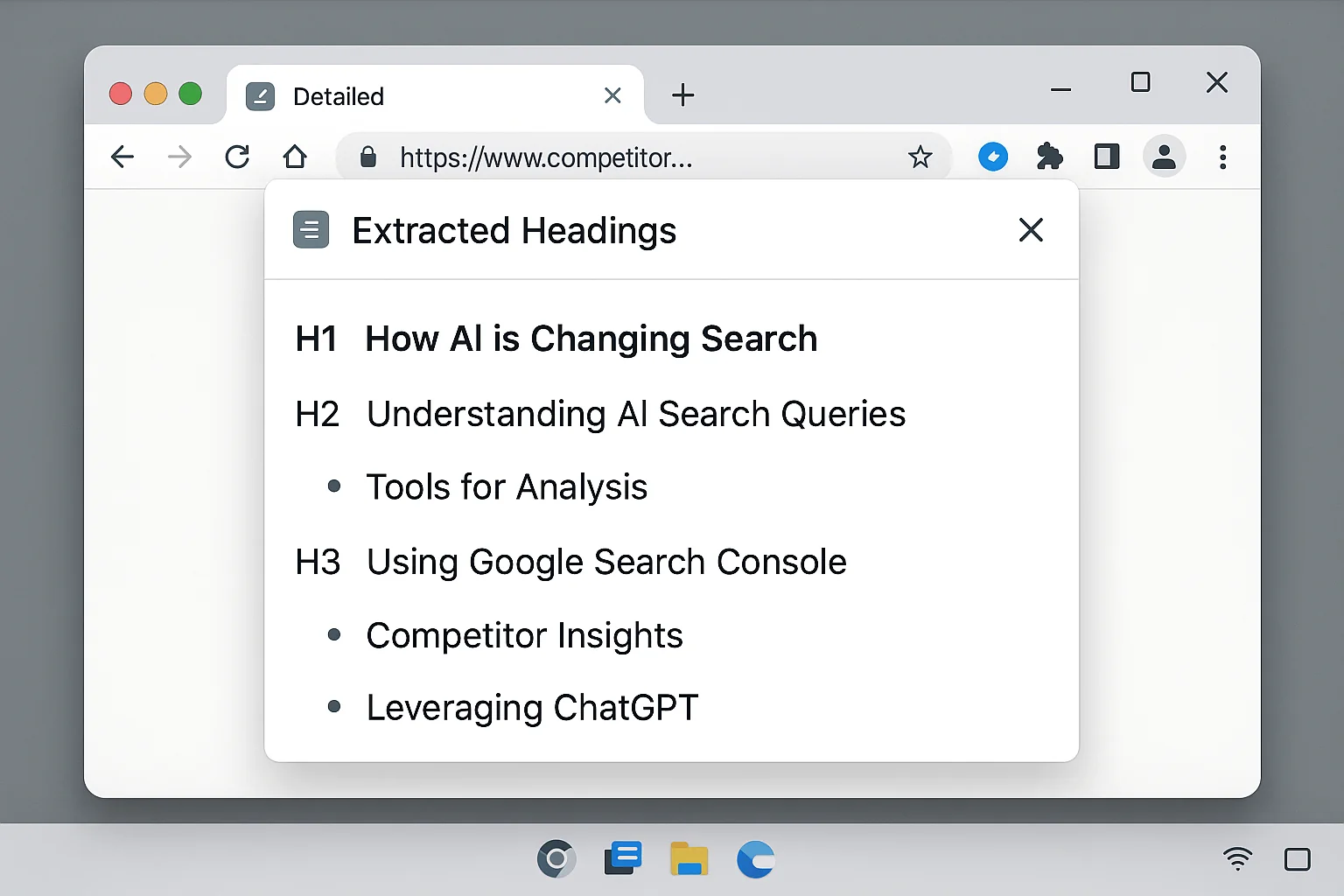1344x896 pixels.
Task: Open the three-dot browser menu
Action: point(1222,157)
